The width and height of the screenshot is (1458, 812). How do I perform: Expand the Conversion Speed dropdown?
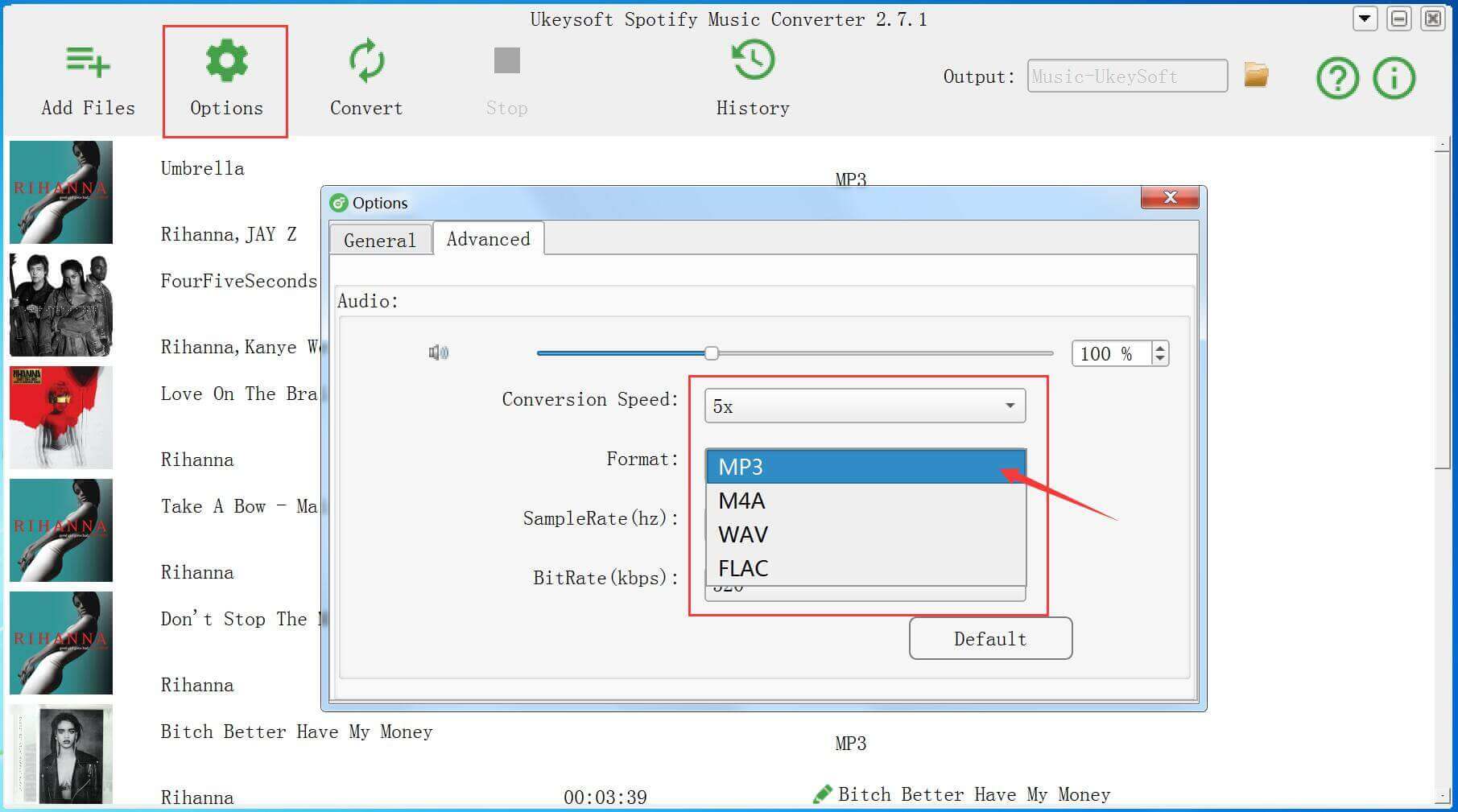click(865, 406)
